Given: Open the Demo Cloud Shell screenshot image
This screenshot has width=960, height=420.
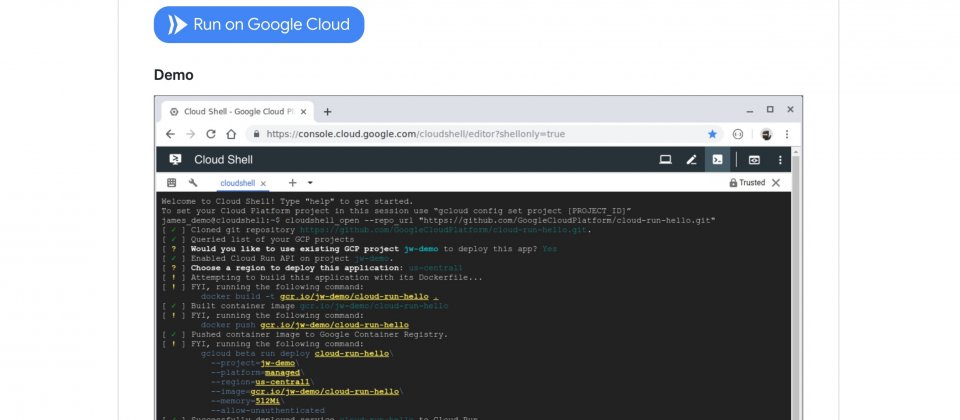Looking at the screenshot, I should coord(478,257).
